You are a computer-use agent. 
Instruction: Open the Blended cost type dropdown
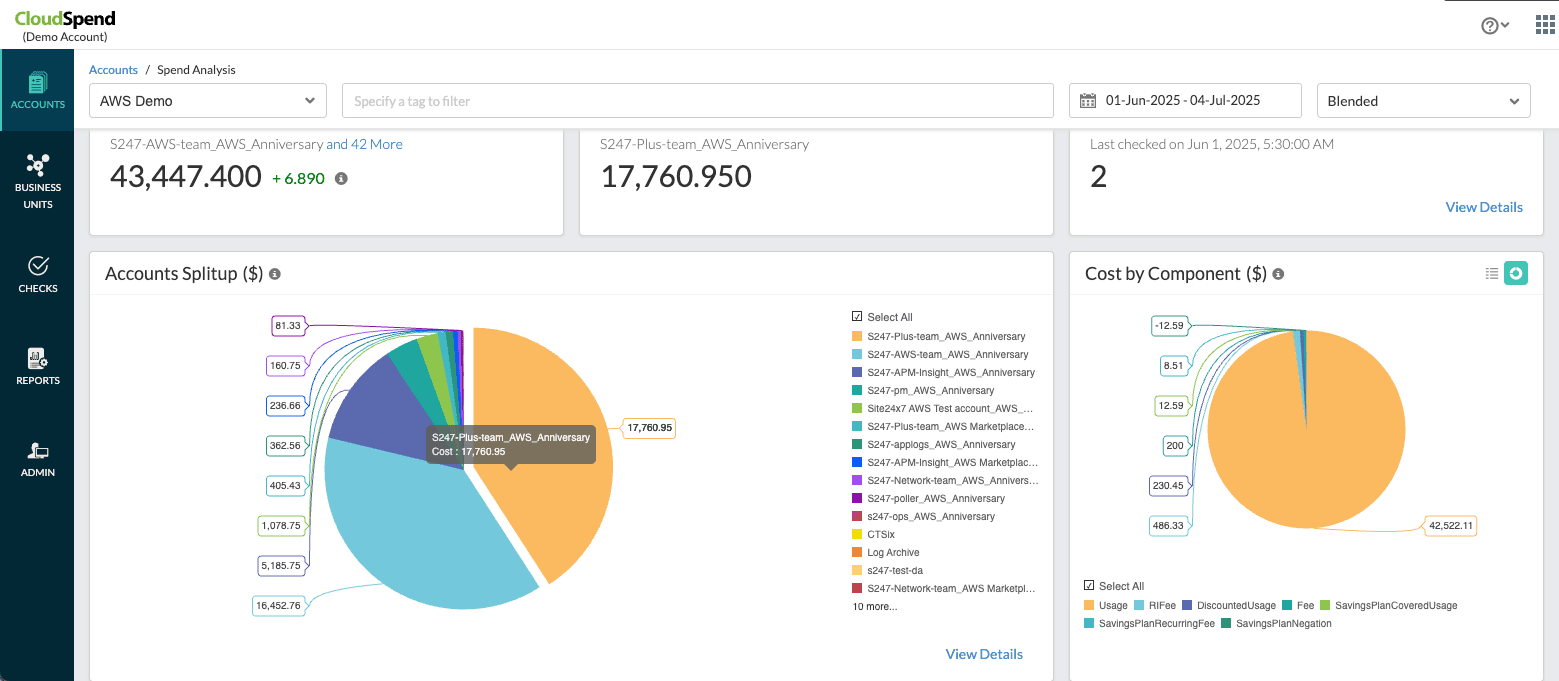[x=1424, y=101]
